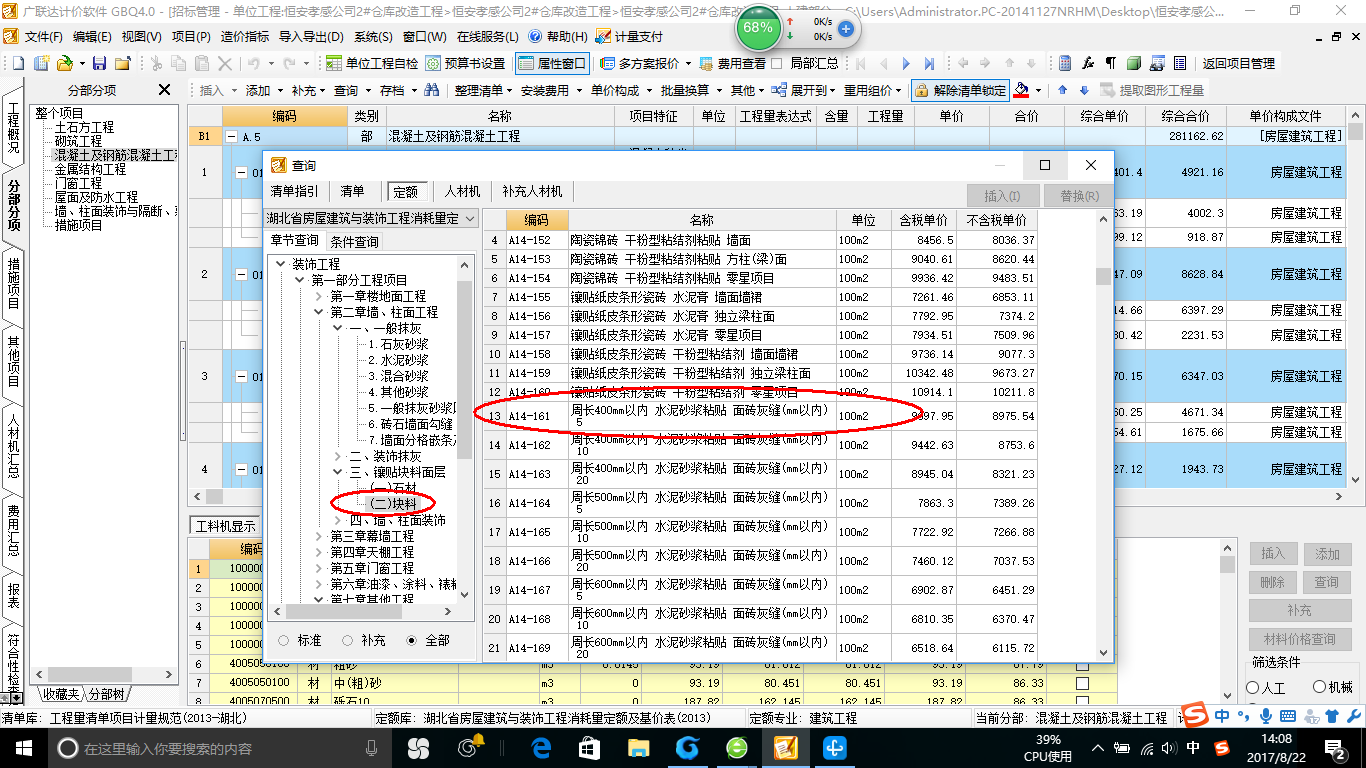
Task: Click 材料价格查询 button
Action: [1300, 639]
